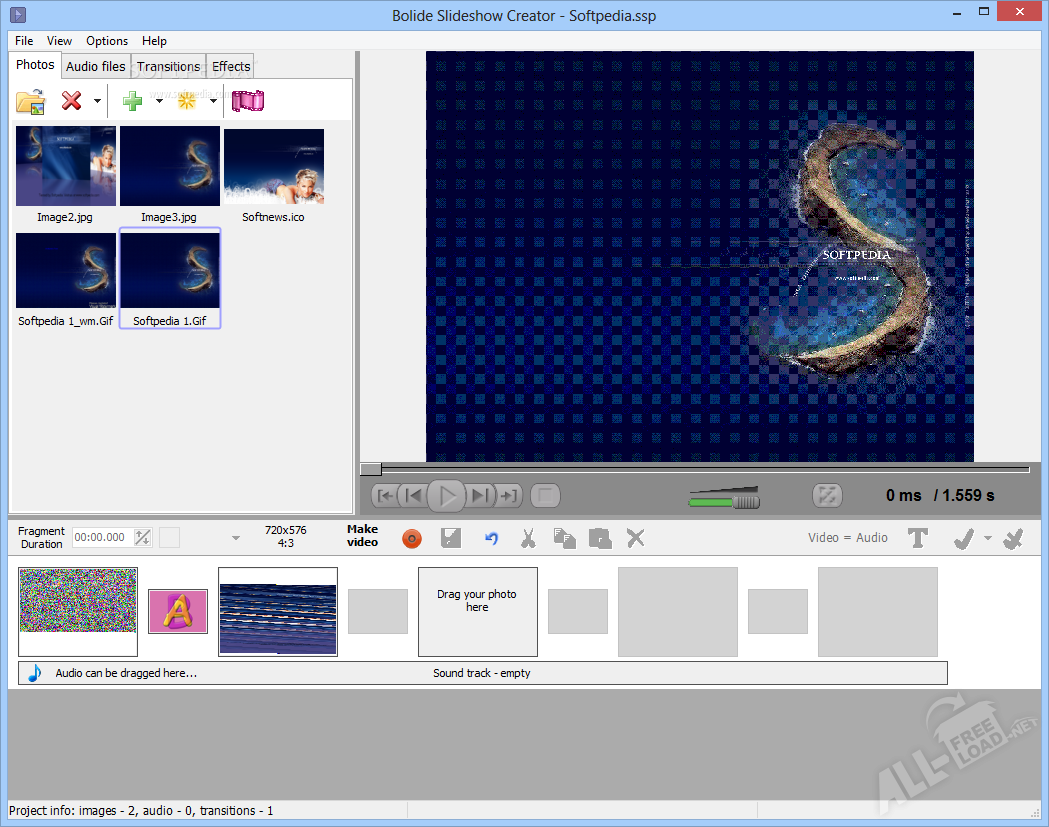The height and width of the screenshot is (827, 1049).
Task: Click the blue undo arrow icon
Action: pyautogui.click(x=491, y=538)
